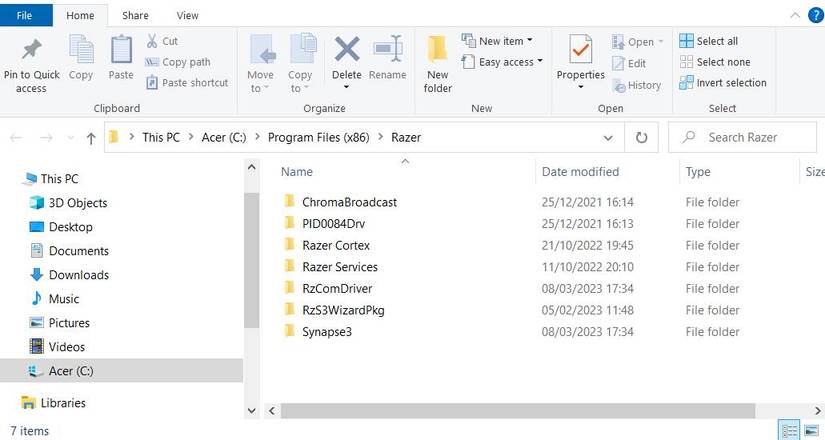Select Cut in the Clipboard group

[x=162, y=41]
